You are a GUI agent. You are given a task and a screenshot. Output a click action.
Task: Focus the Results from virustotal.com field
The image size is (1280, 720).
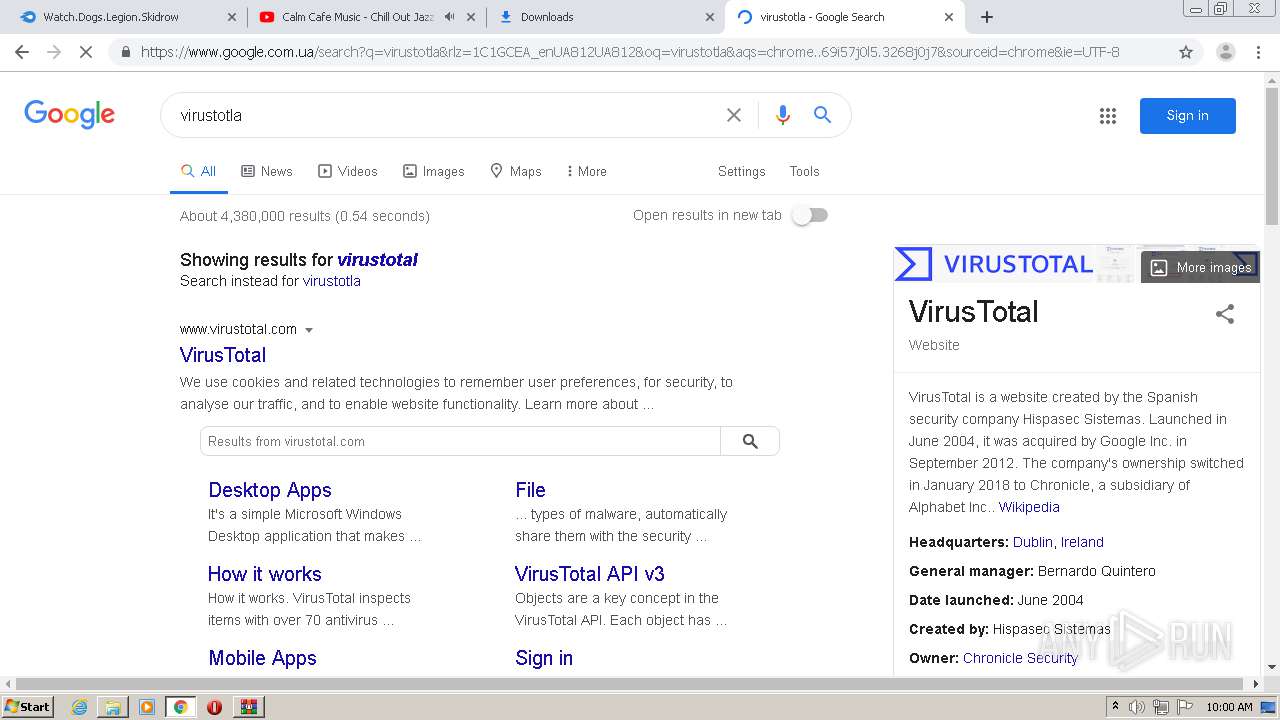[460, 441]
